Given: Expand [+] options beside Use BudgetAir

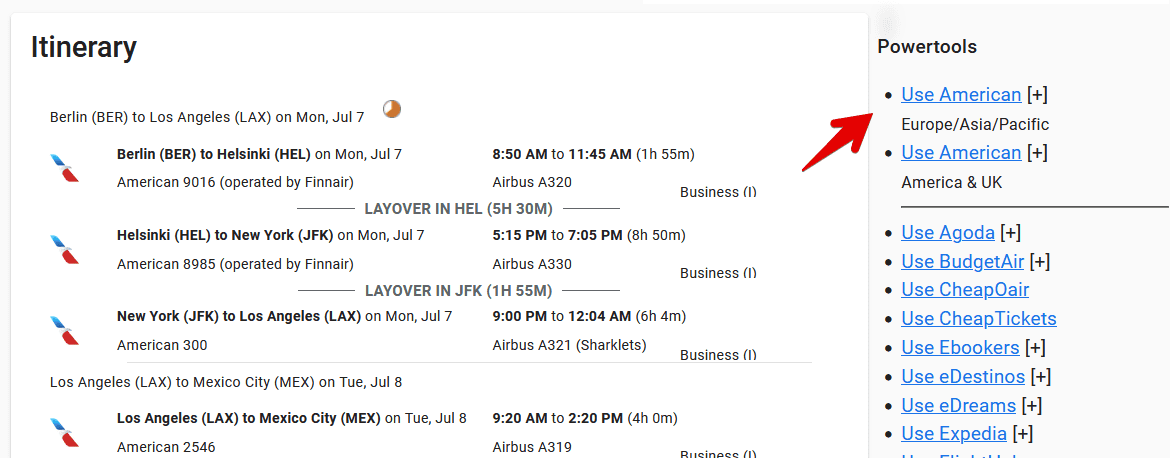Looking at the screenshot, I should (x=1040, y=262).
